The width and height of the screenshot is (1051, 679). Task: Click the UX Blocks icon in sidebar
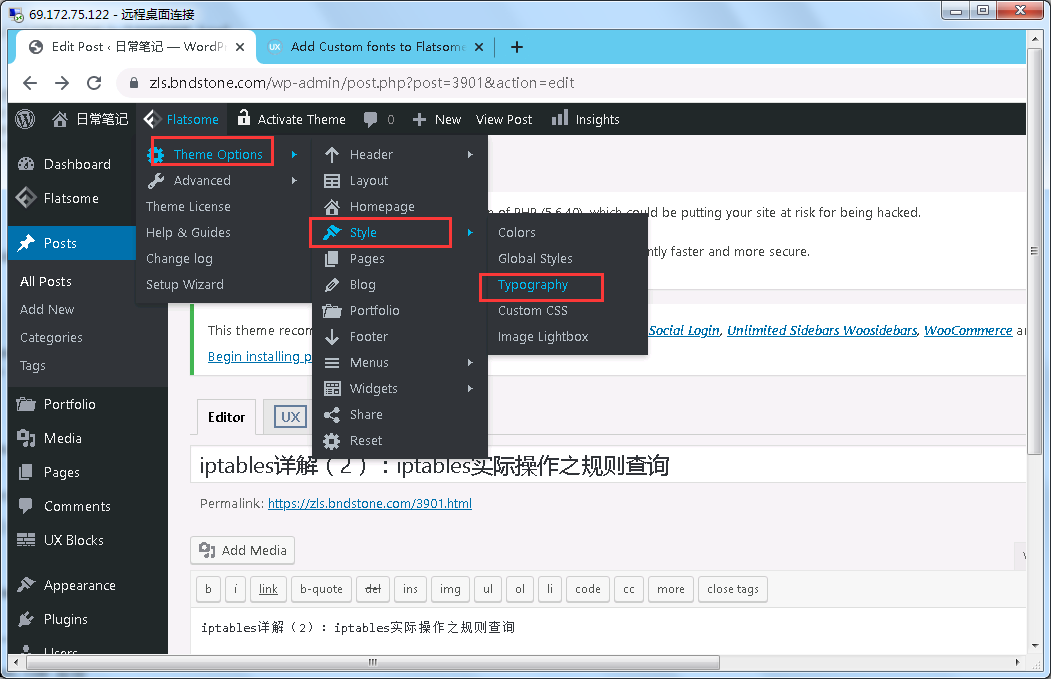pyautogui.click(x=26, y=540)
